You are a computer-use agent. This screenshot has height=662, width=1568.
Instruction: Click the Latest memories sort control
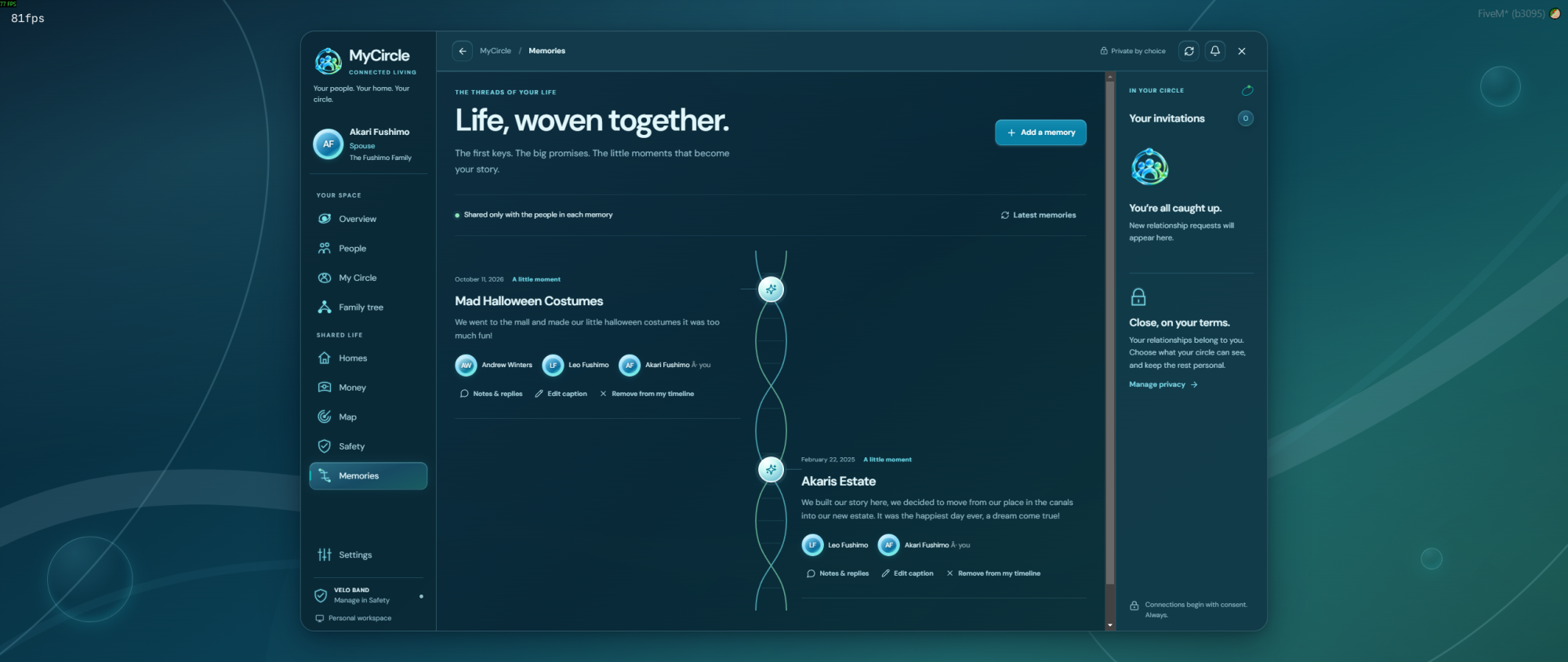coord(1038,215)
